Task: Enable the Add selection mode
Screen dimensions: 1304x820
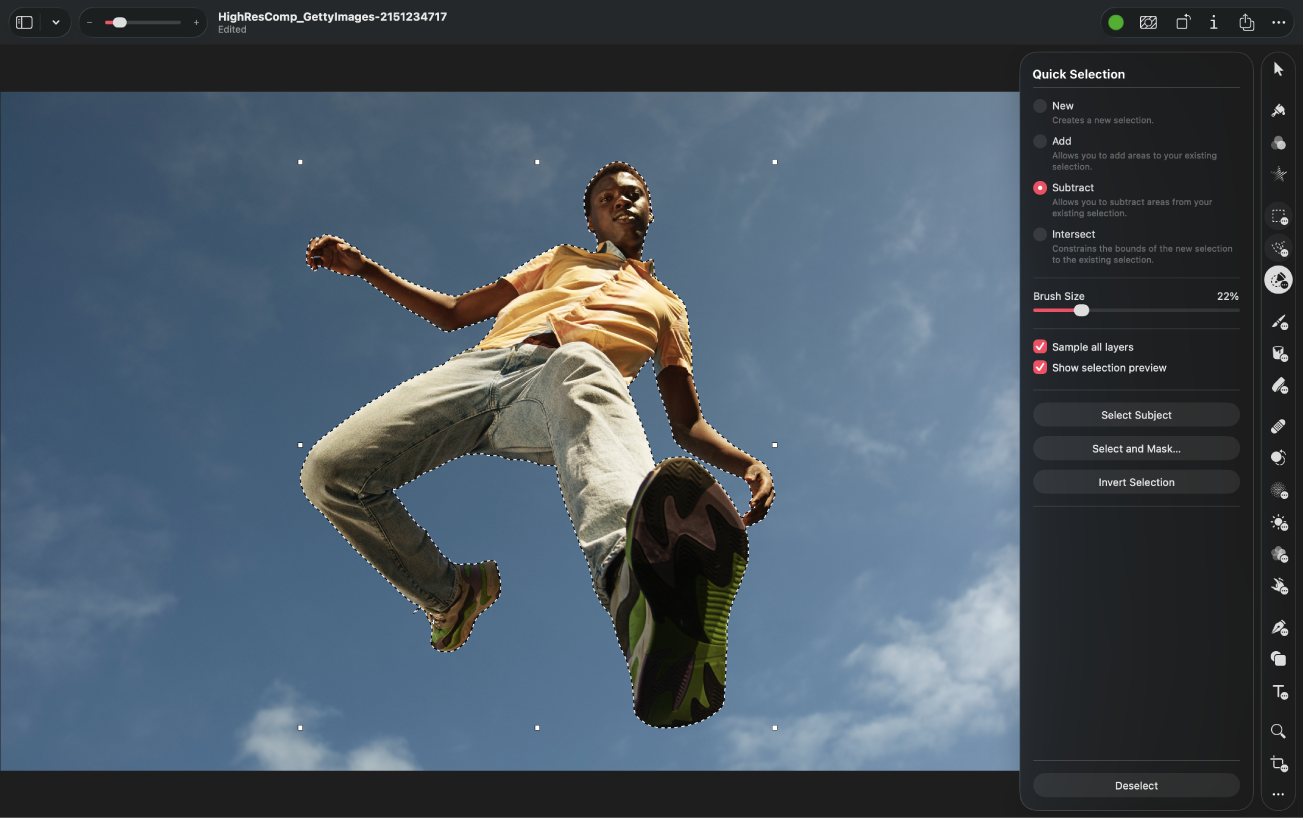Action: 1040,141
